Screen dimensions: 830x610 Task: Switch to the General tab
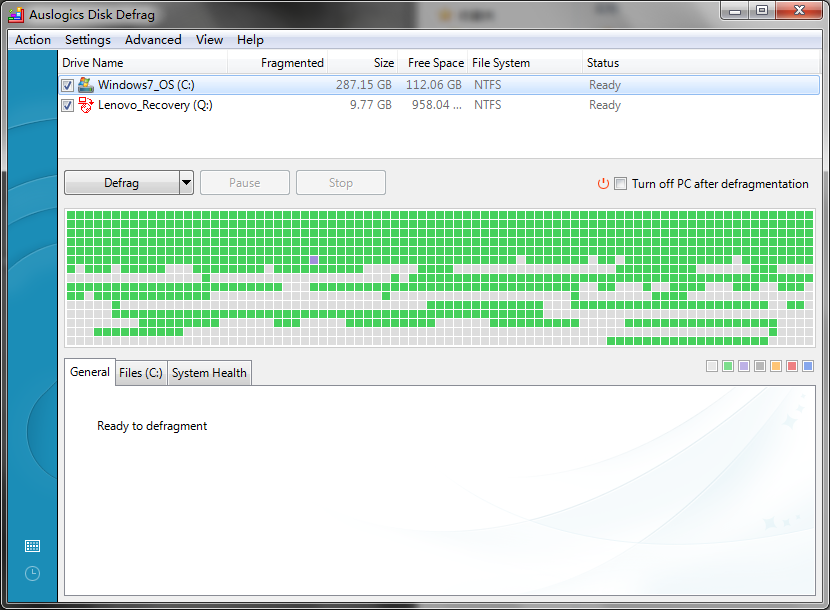90,372
